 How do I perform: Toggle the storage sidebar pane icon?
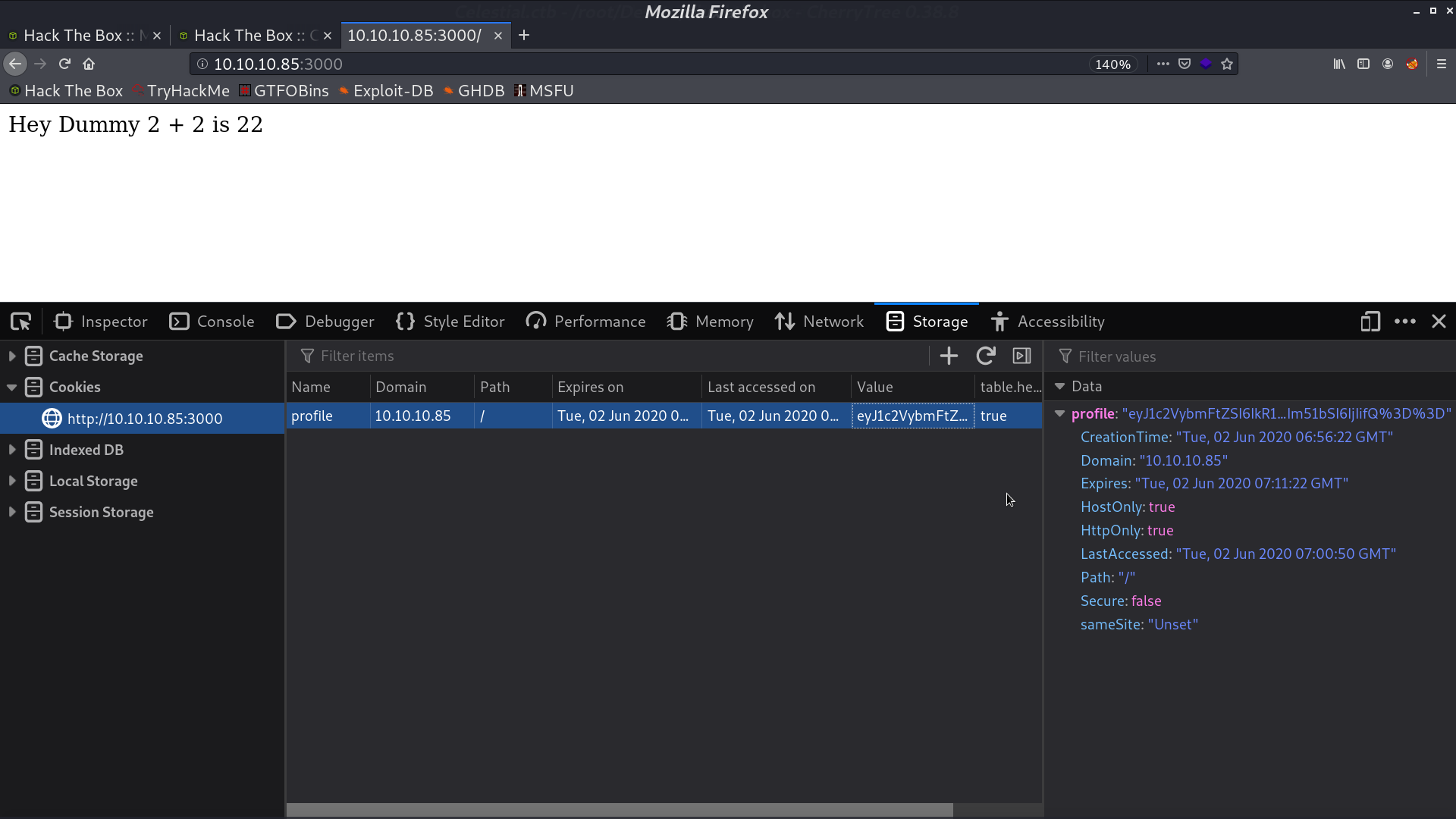point(1021,356)
